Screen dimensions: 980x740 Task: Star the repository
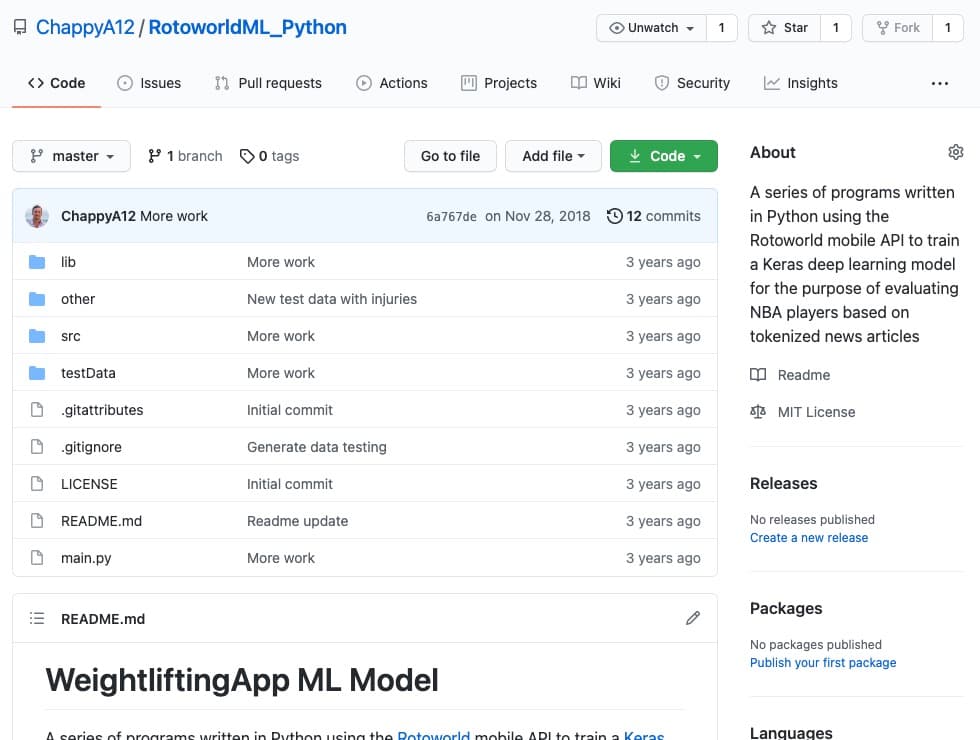tap(785, 28)
